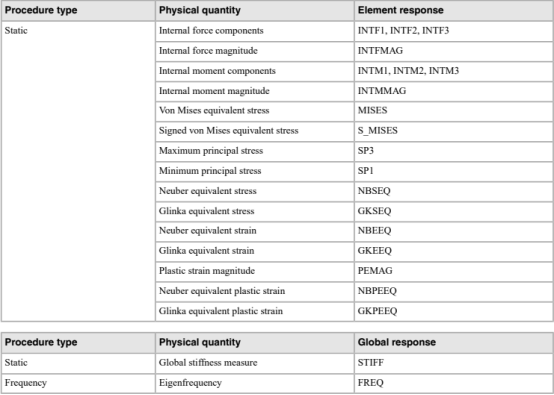
Task: Select the Procedure type header of first table
Action: click(x=78, y=10)
